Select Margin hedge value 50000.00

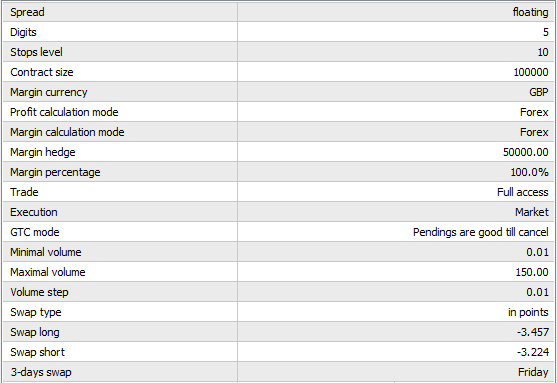click(525, 152)
